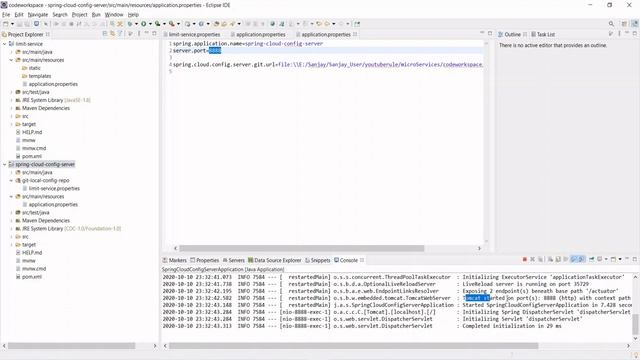Viewport: 640px width, 360px height.
Task: Open the File menu
Action: [6, 14]
